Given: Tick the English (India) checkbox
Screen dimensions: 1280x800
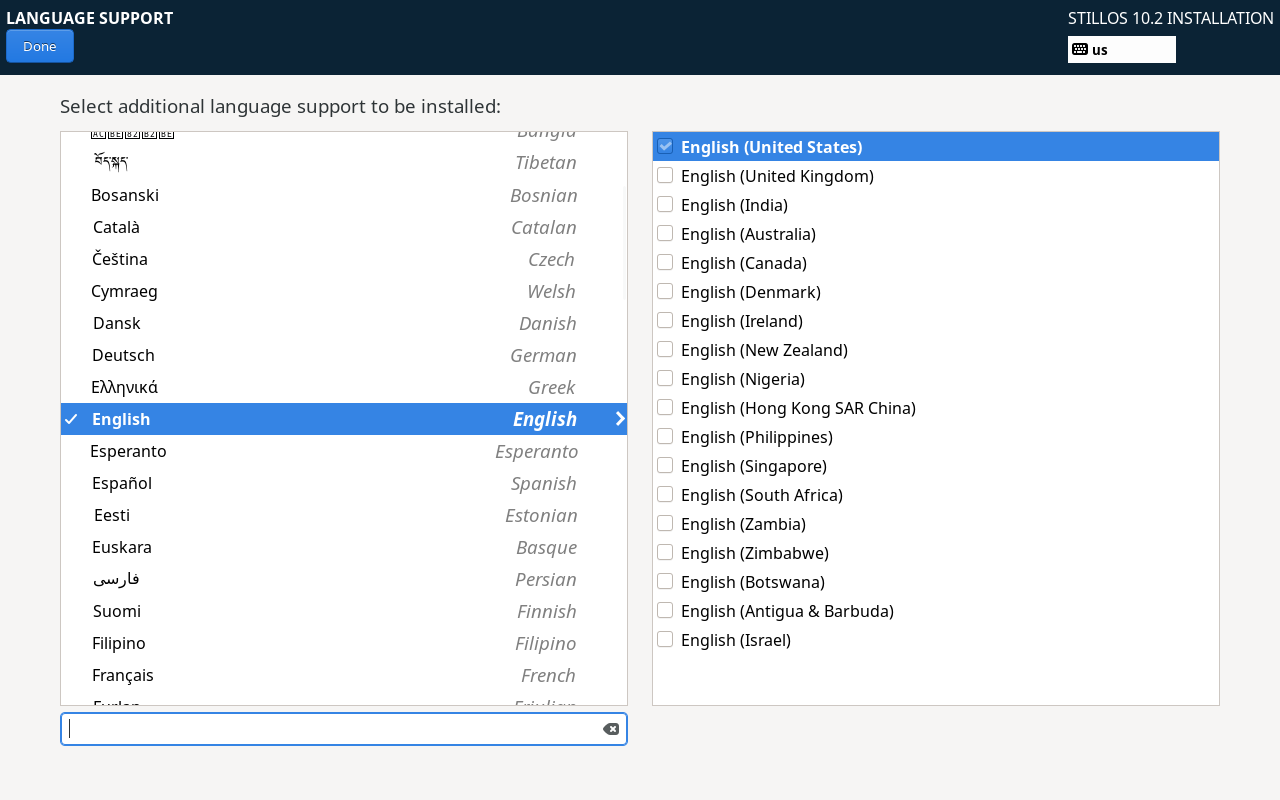Looking at the screenshot, I should tap(665, 204).
